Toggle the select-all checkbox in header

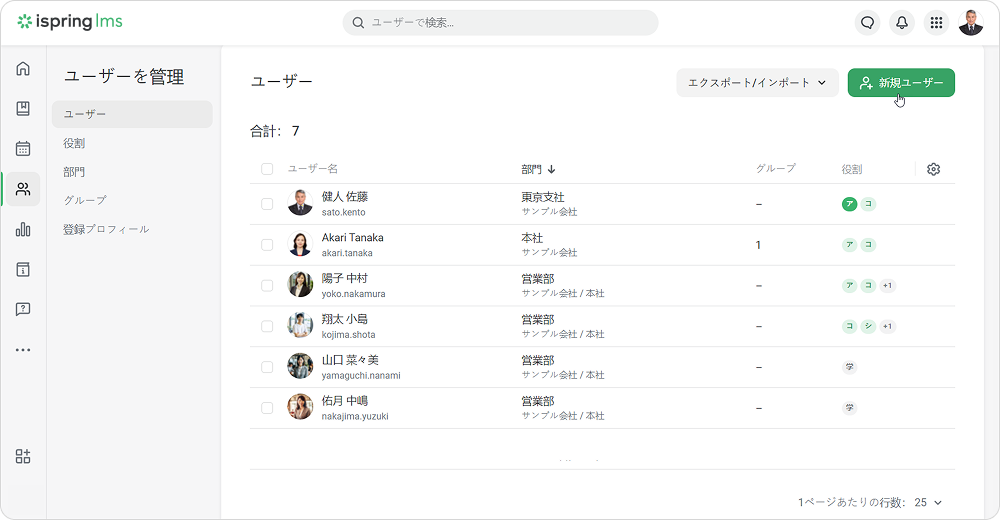point(267,169)
